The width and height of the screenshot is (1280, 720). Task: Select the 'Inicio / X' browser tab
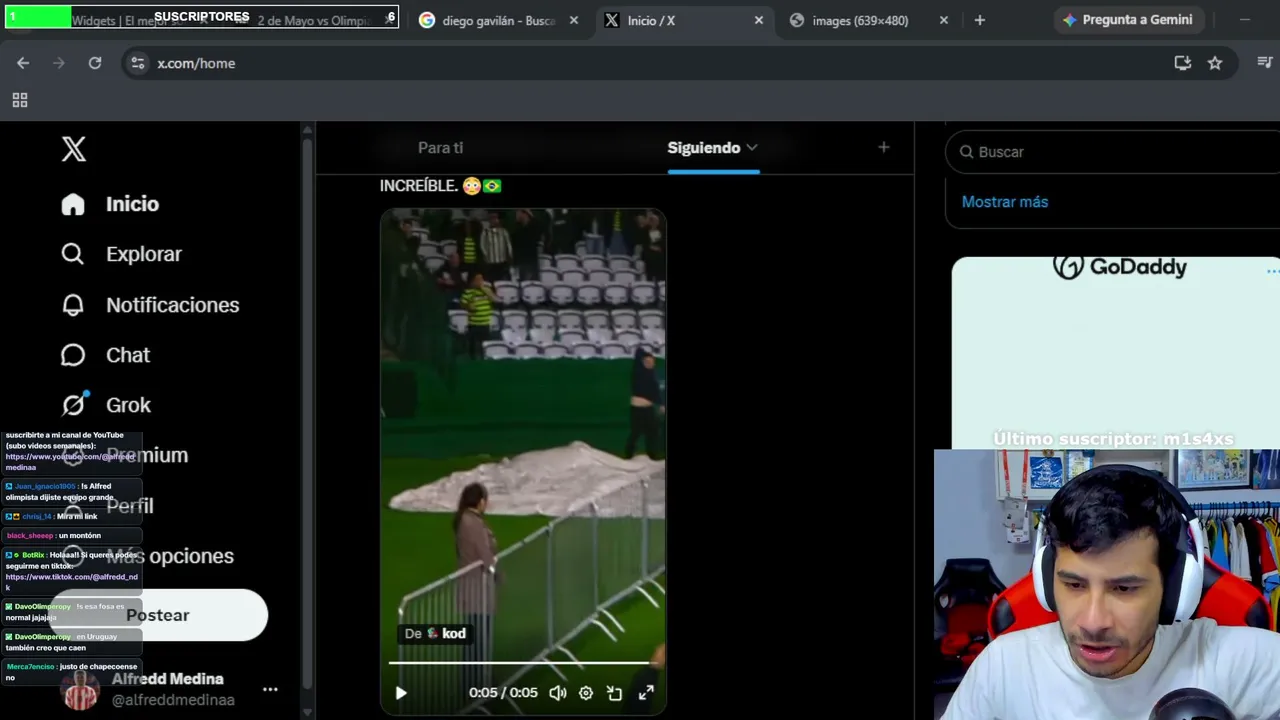(x=685, y=20)
